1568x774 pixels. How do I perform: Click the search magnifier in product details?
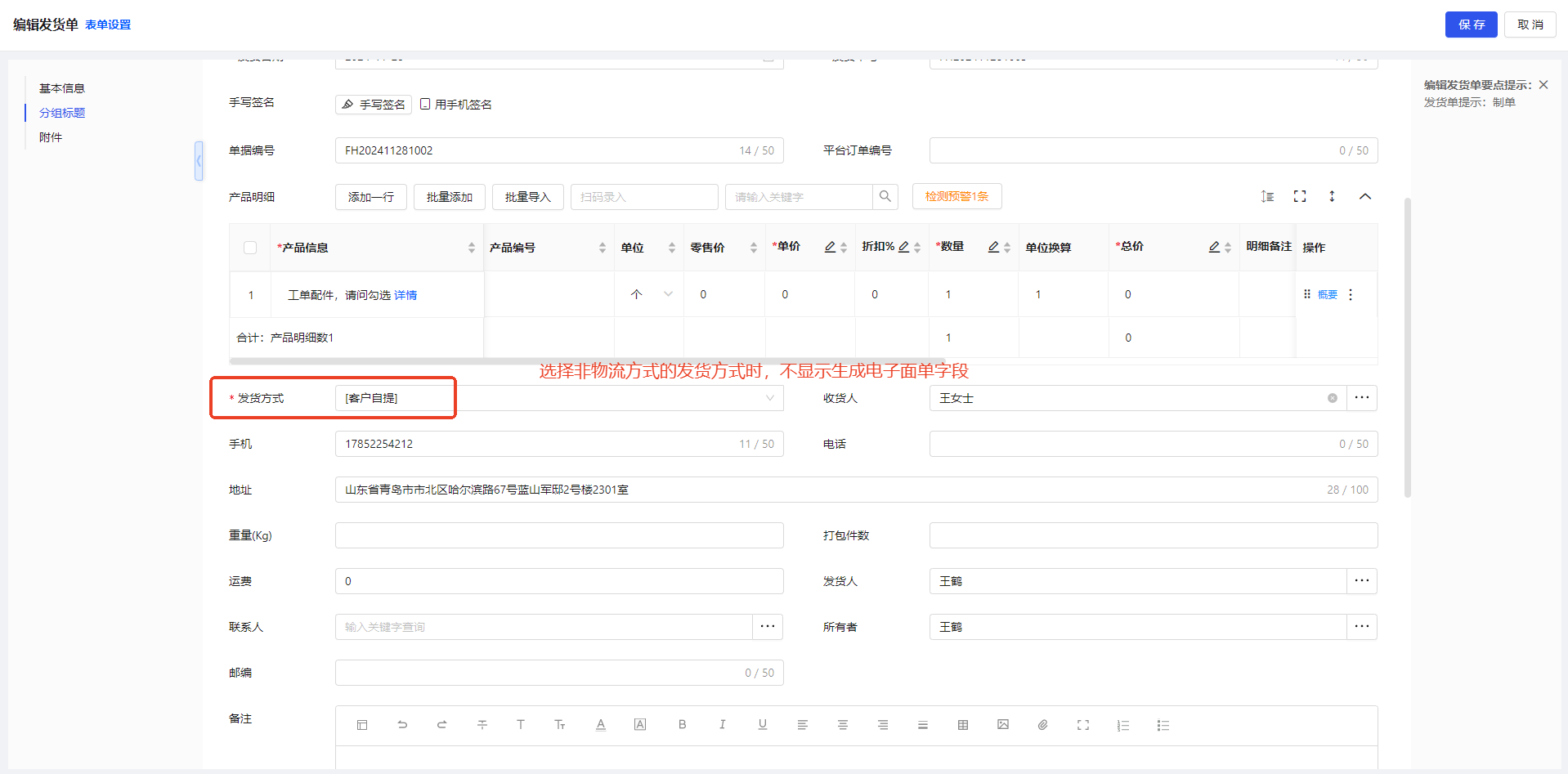point(885,197)
